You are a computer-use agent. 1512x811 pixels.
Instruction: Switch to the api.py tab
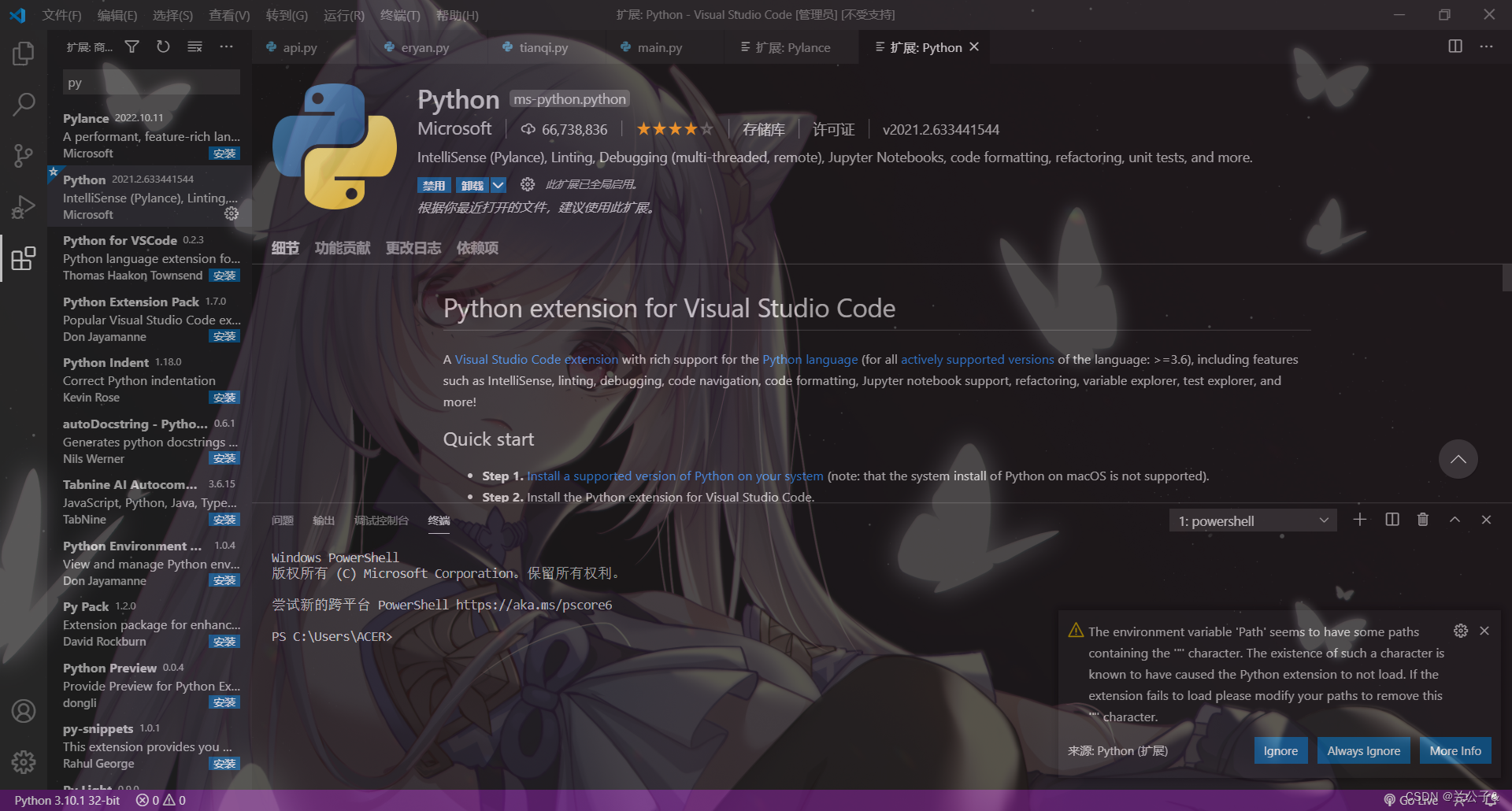[299, 47]
